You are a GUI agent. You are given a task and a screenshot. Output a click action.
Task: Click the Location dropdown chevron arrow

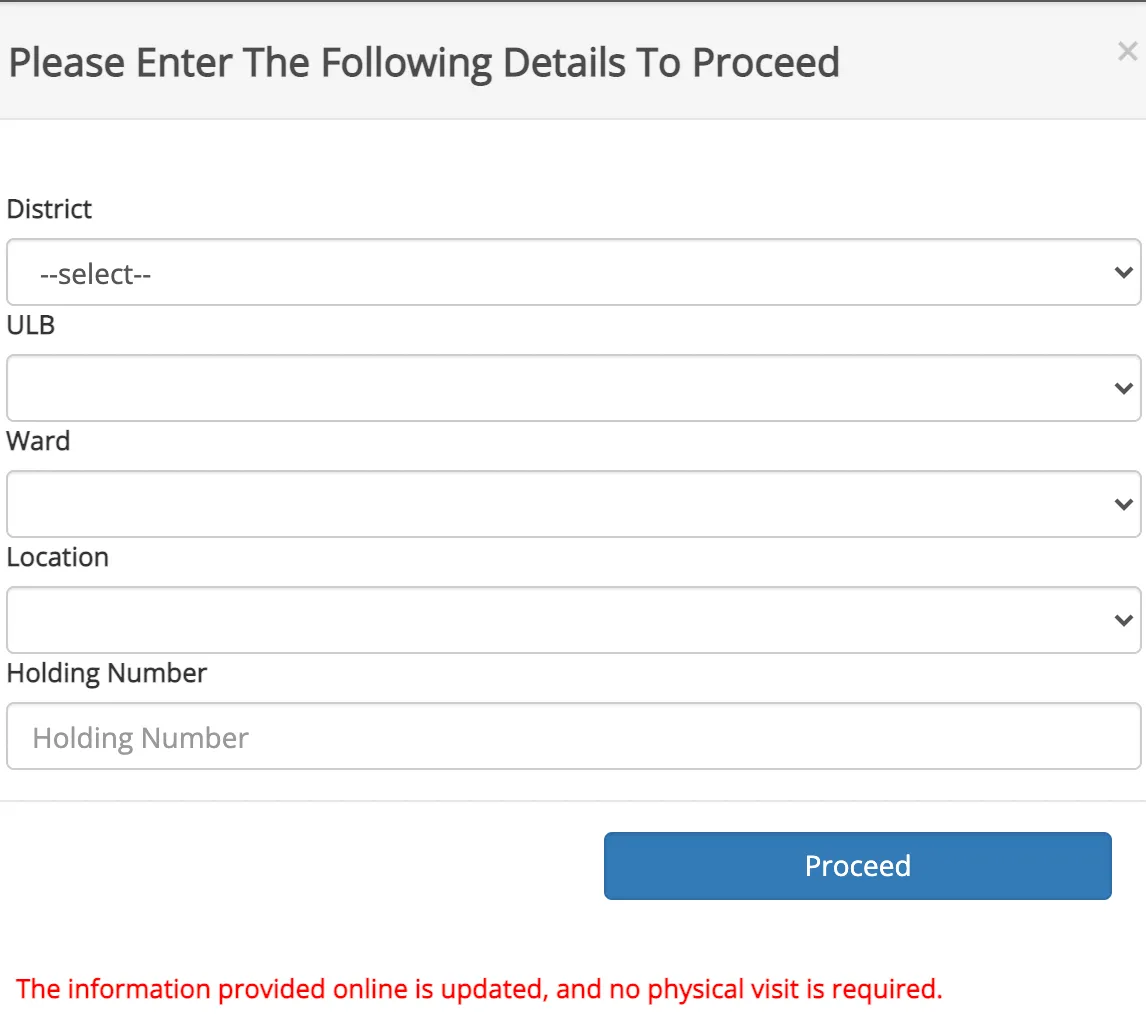[1124, 620]
